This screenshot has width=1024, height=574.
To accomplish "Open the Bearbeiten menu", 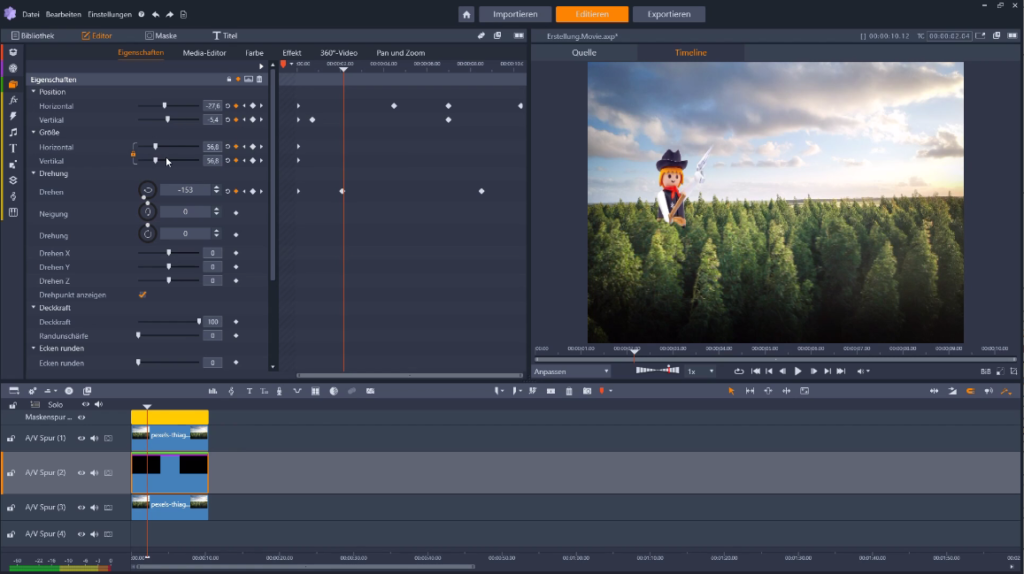I will [63, 14].
